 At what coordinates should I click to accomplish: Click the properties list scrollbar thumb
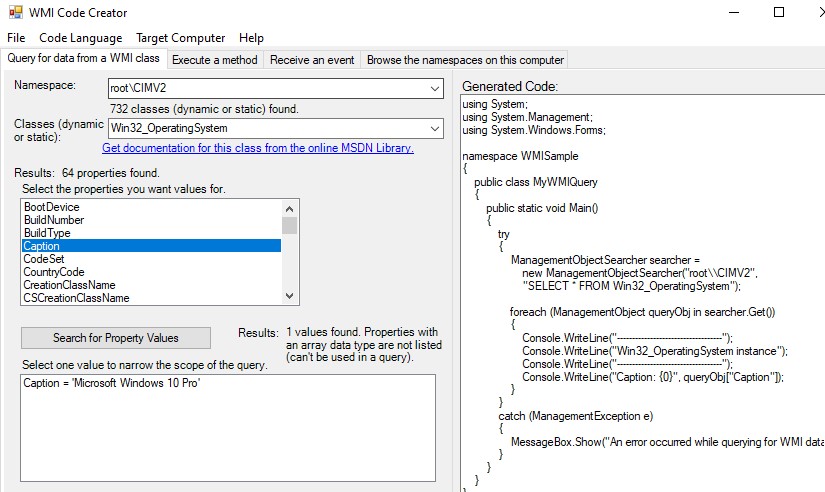click(x=289, y=225)
